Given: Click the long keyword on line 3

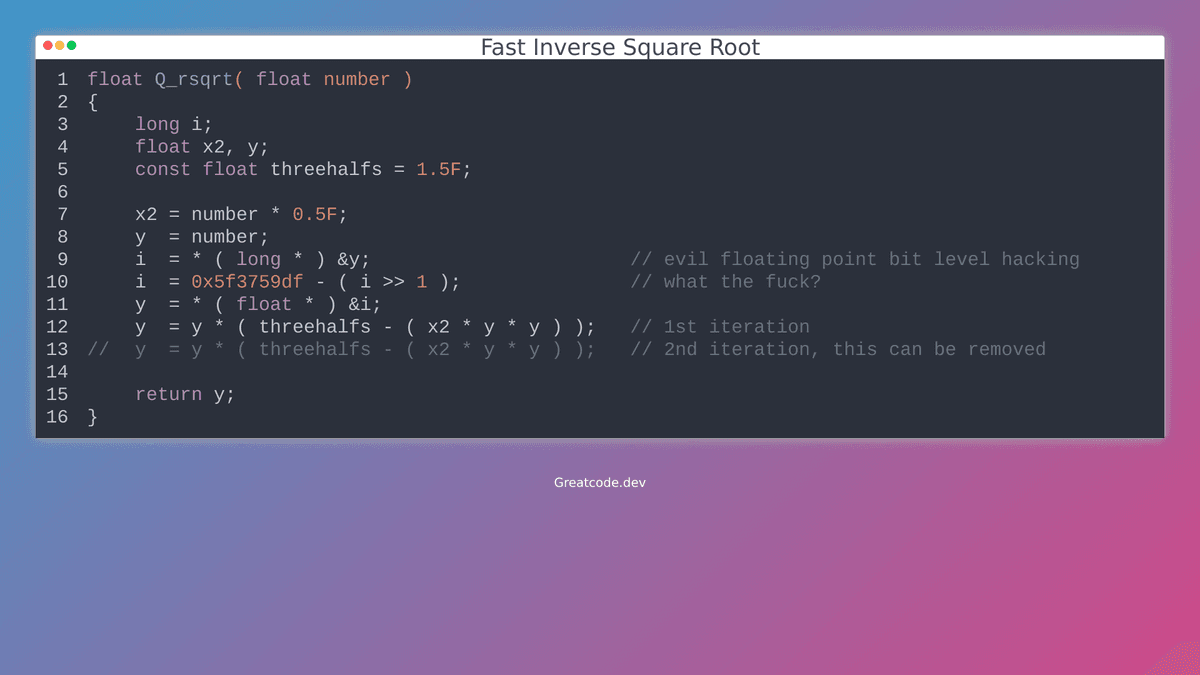Looking at the screenshot, I should click(156, 123).
